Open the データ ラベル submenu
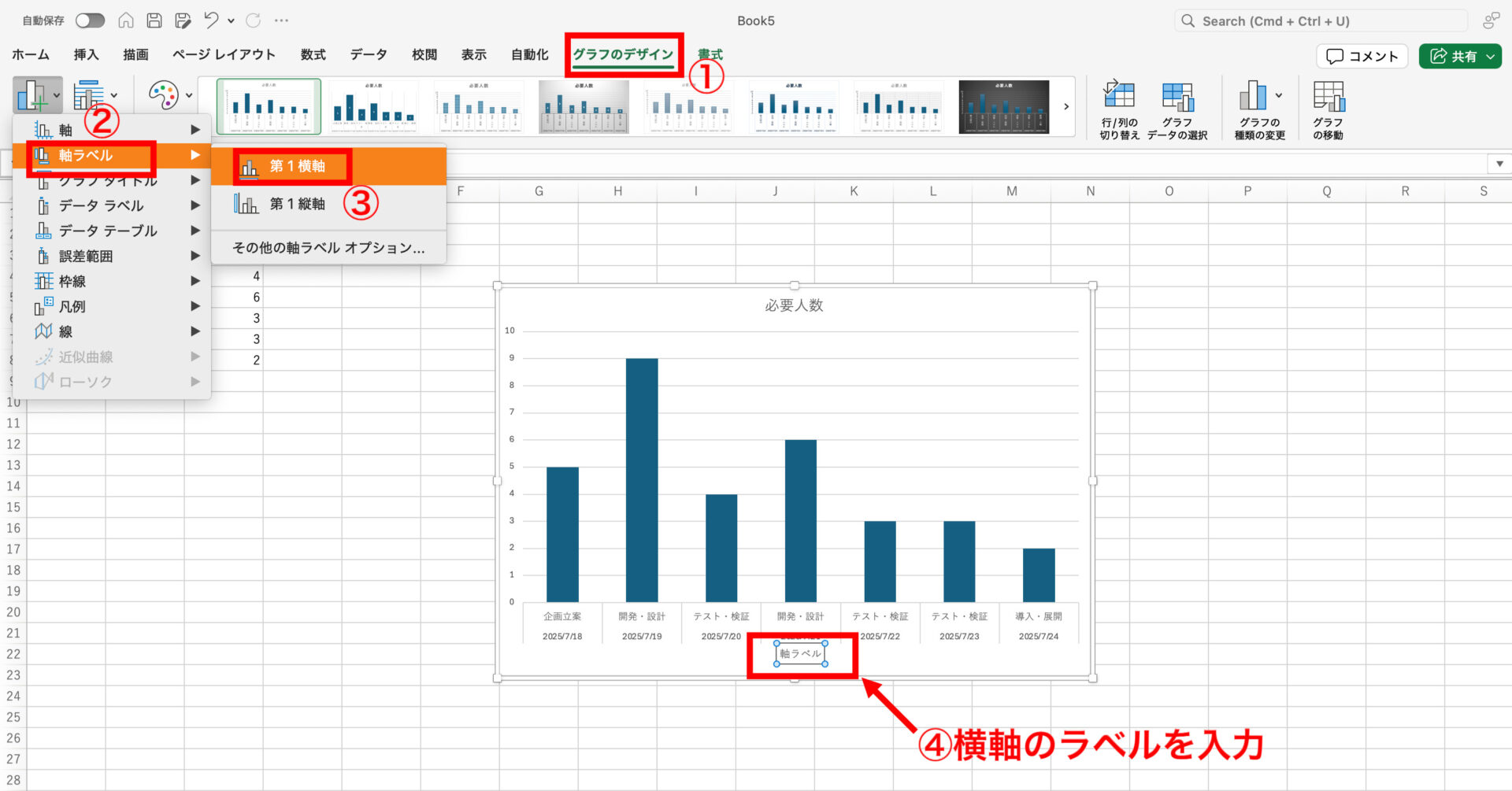Screen dimensions: 1512x791 102,205
